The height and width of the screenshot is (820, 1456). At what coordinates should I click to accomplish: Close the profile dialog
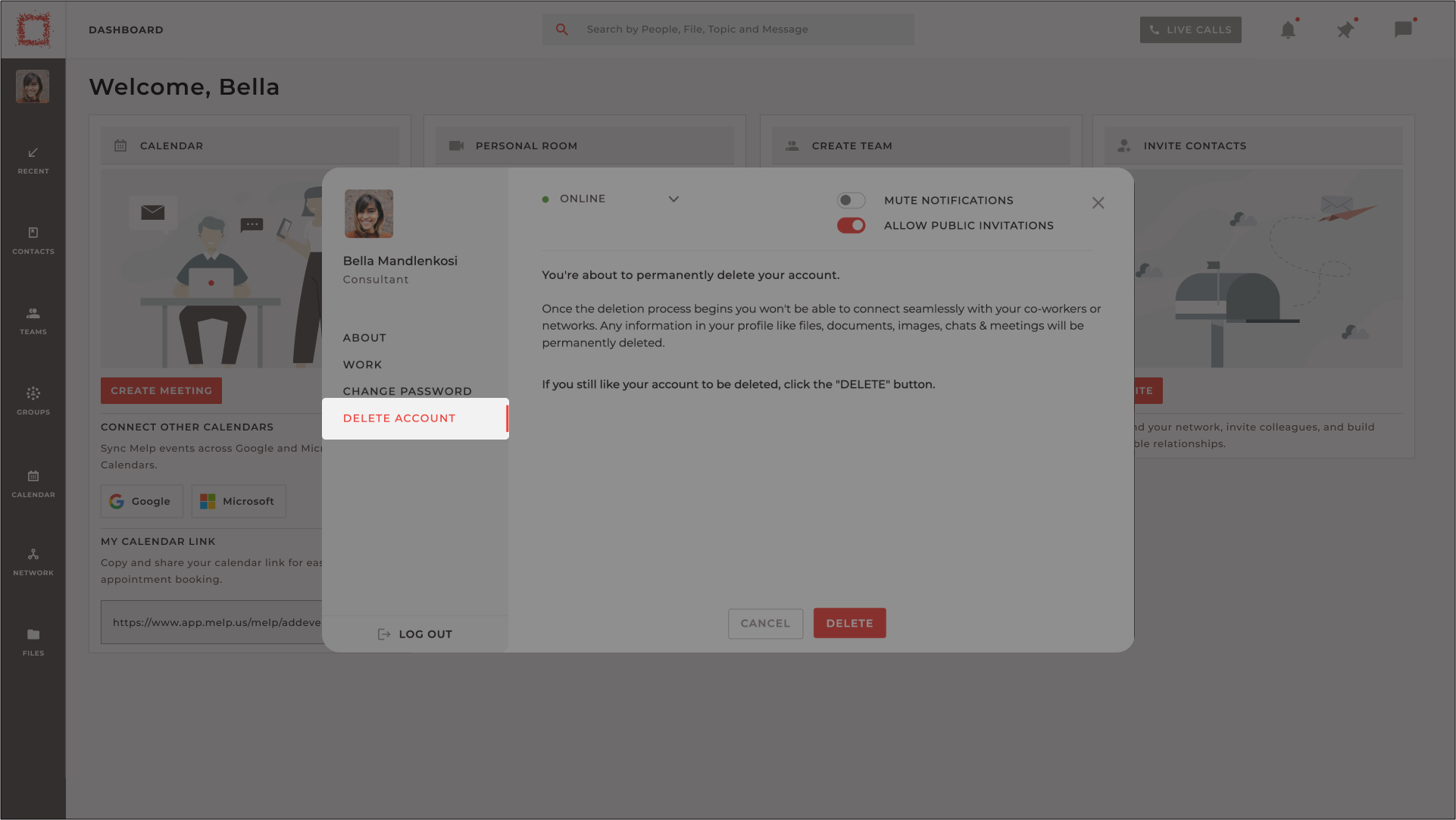coord(1098,203)
